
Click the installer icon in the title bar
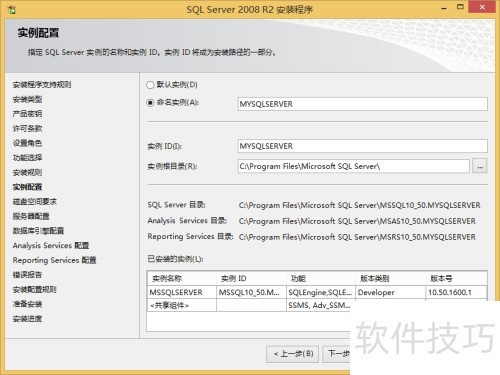(12, 10)
